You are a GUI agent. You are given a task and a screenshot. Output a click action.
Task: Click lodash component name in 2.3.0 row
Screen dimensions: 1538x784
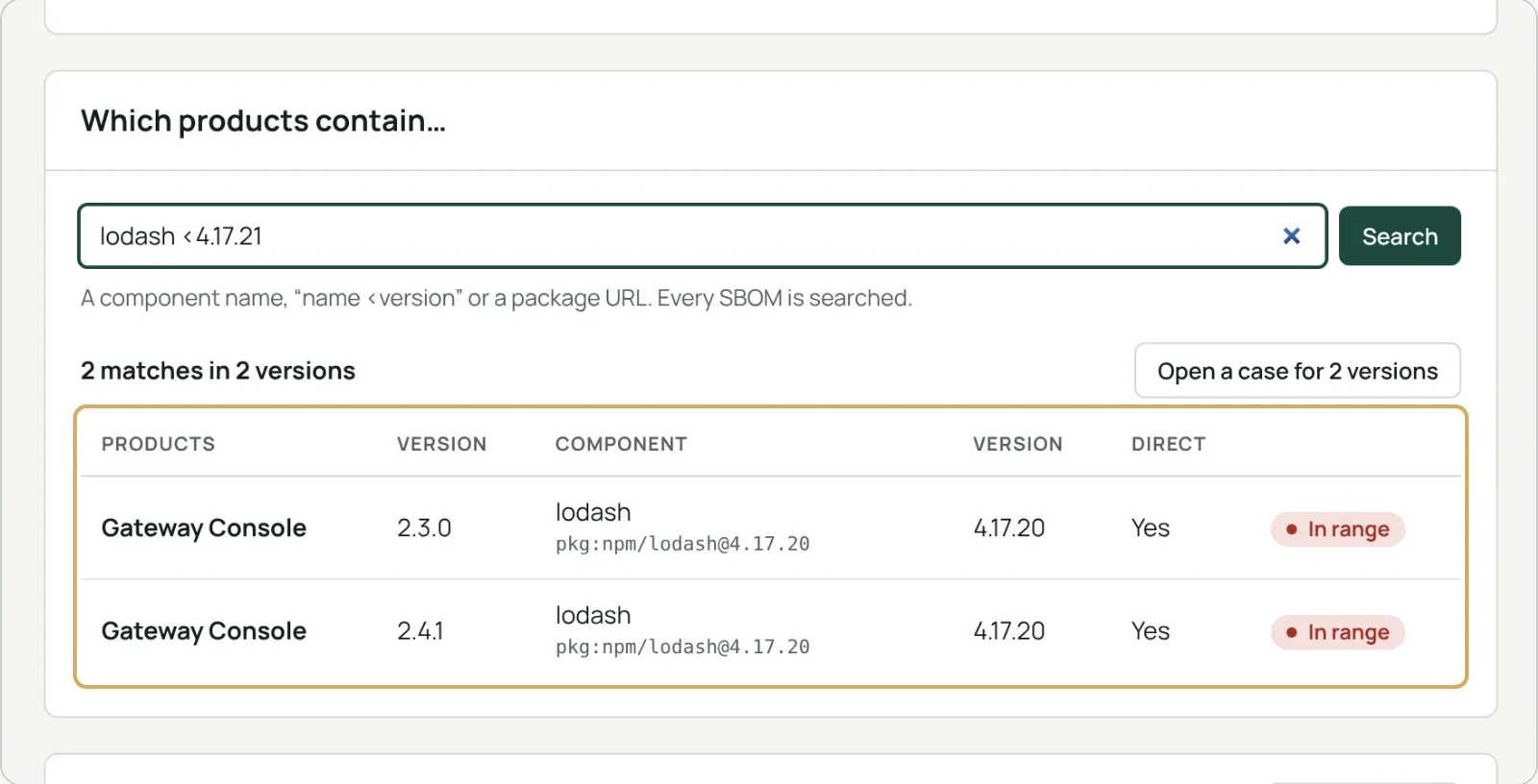tap(593, 512)
